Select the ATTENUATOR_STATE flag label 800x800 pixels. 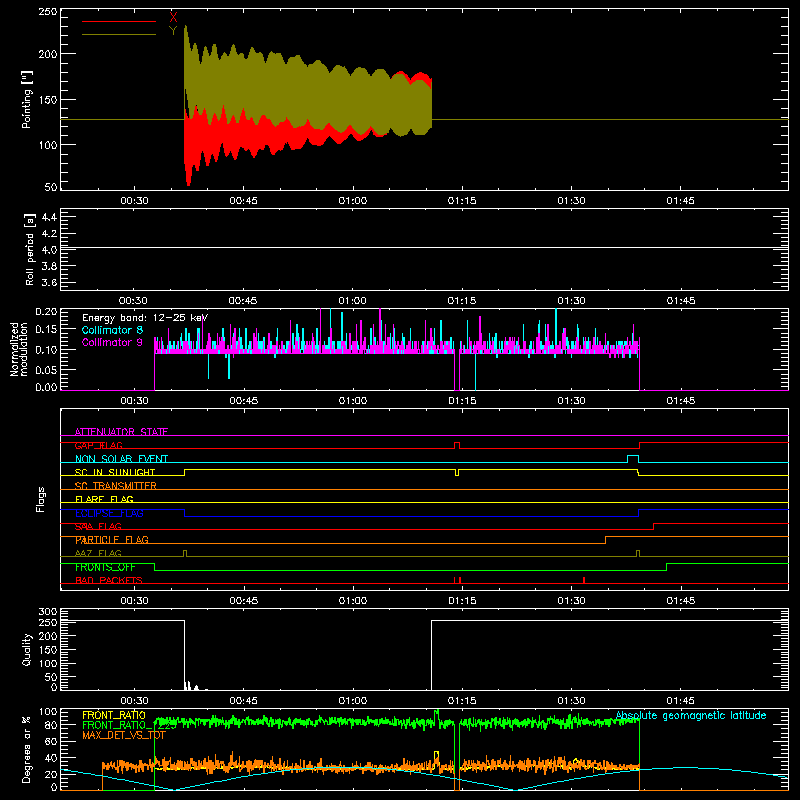pos(121,432)
